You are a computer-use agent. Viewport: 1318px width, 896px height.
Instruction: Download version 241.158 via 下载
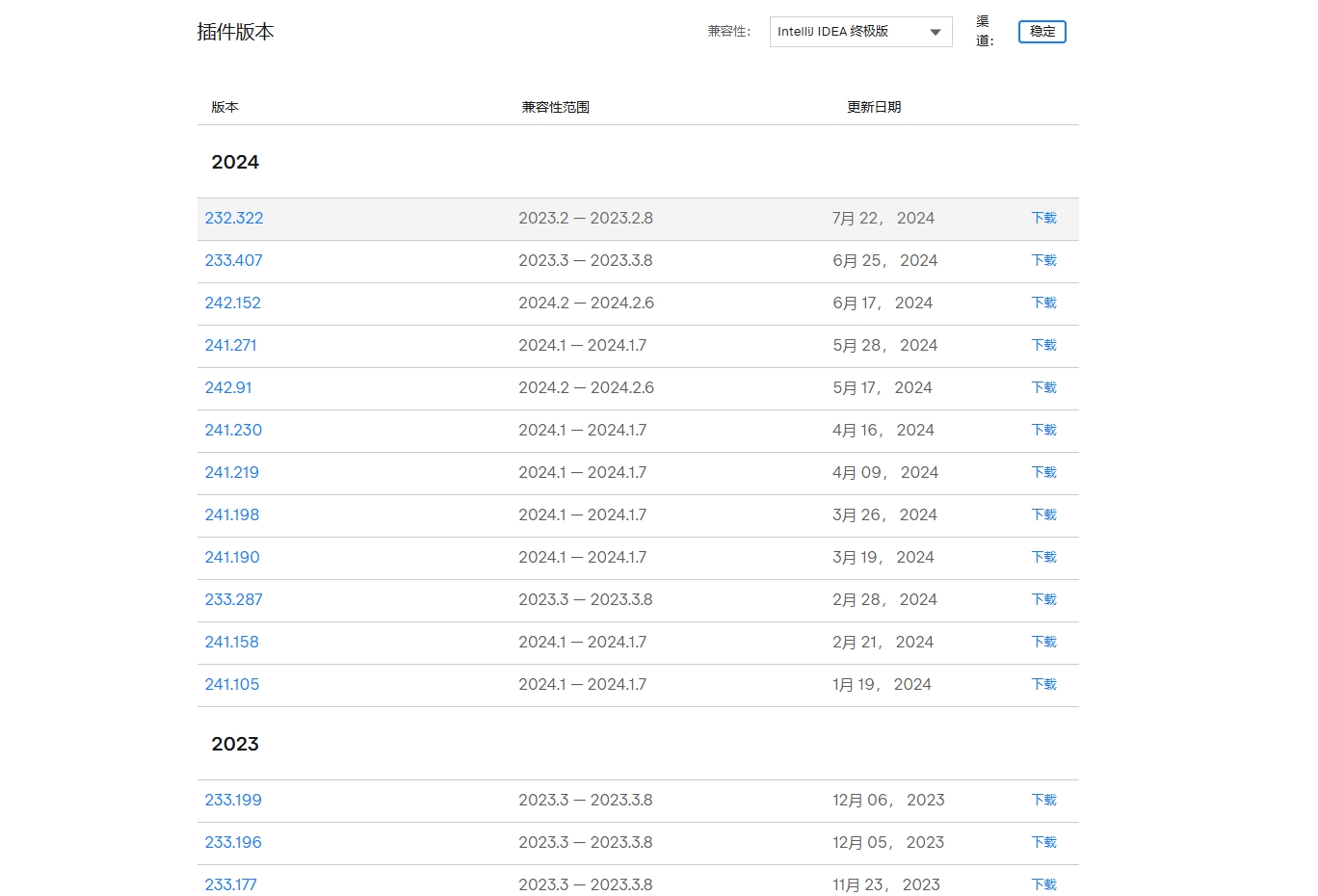[x=1044, y=643]
